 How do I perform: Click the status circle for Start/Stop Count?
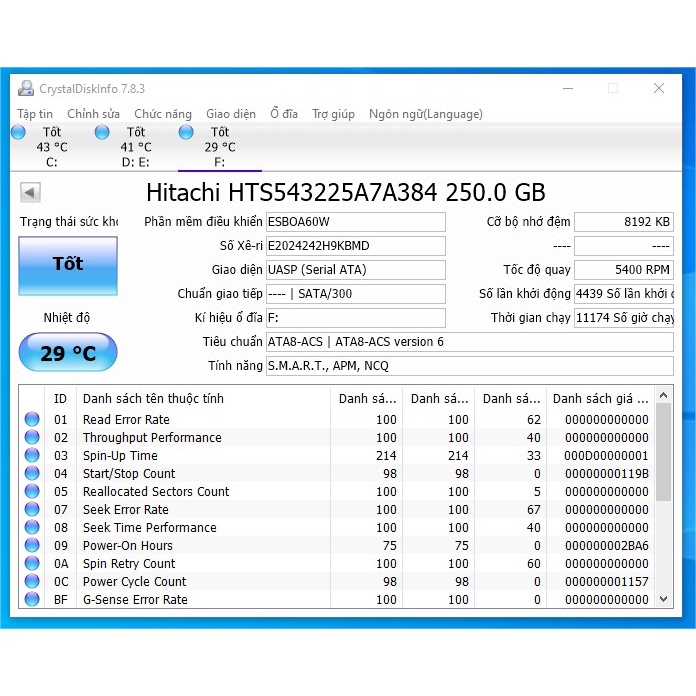point(32,473)
